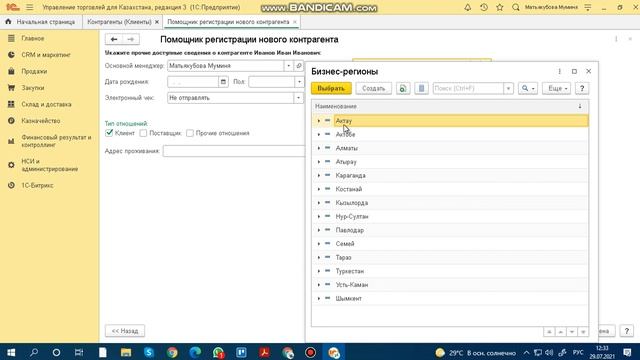Screen dimensions: 640x360
Task: Click the sort arrow in Наименование header
Action: 580,106
